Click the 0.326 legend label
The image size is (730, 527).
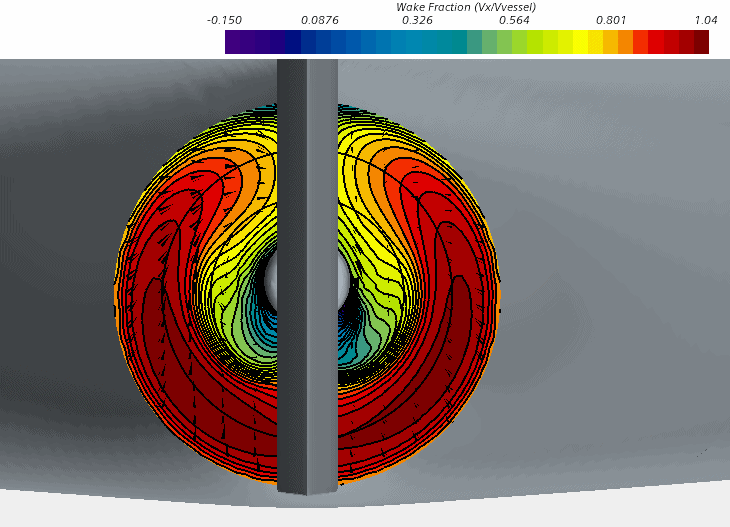pos(417,20)
